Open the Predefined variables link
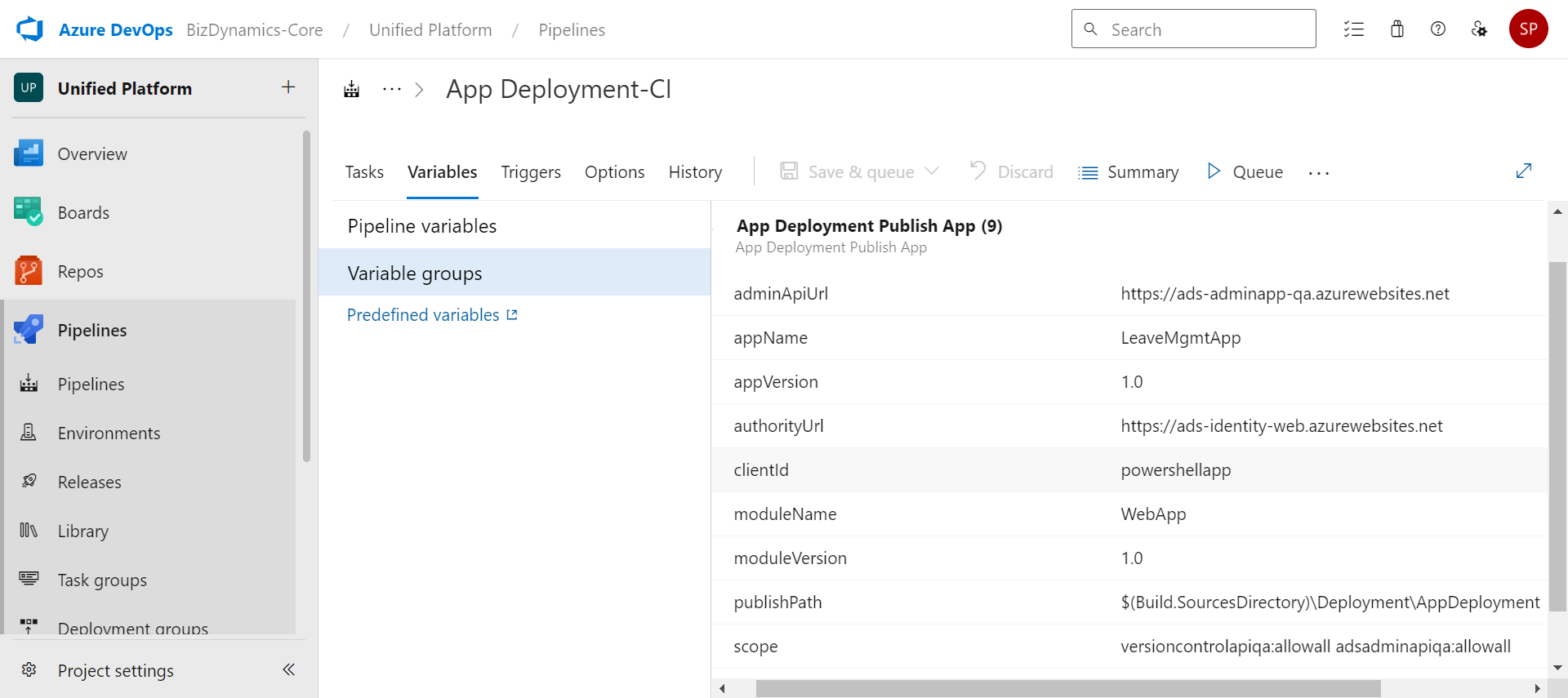This screenshot has height=698, width=1568. (432, 315)
